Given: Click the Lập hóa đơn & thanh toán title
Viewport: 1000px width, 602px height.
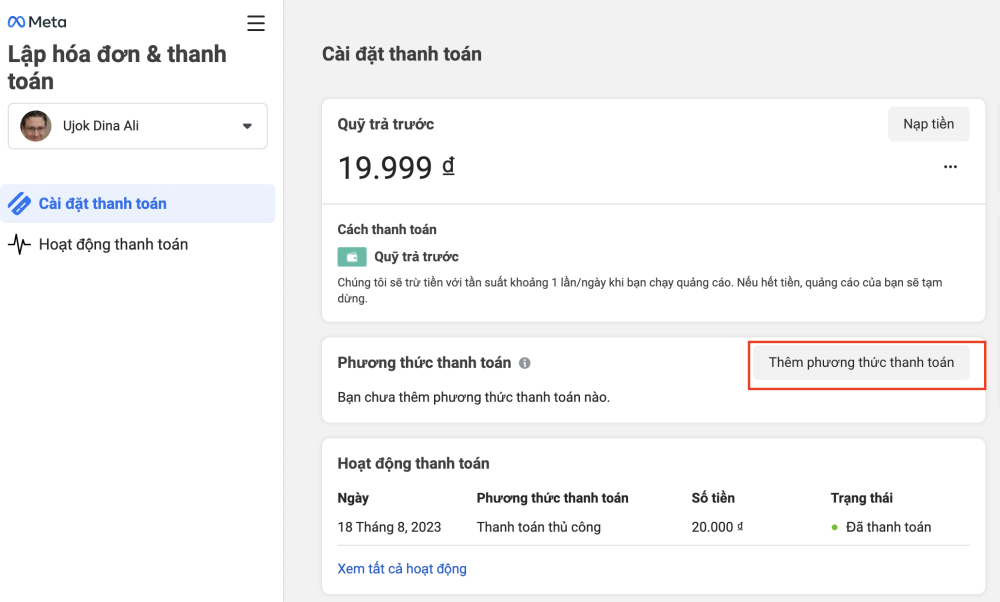Looking at the screenshot, I should tap(117, 68).
